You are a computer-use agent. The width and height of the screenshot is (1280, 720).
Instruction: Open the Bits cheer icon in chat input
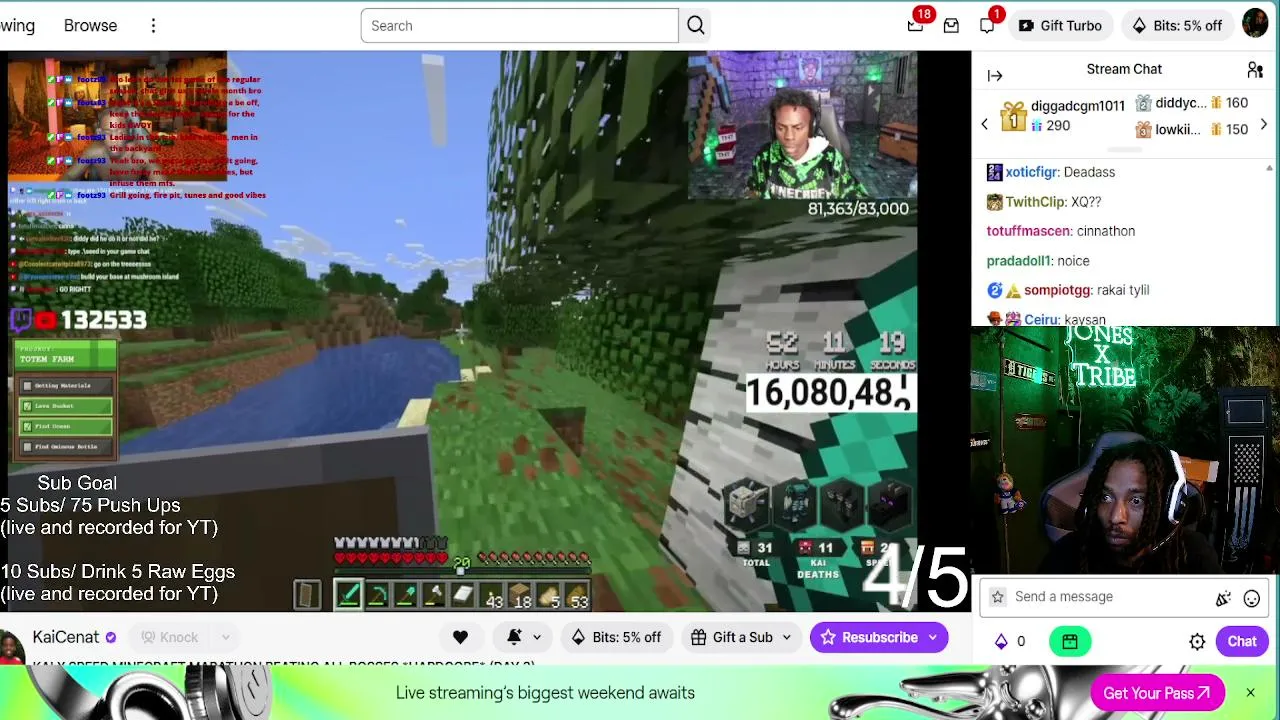coord(1223,598)
